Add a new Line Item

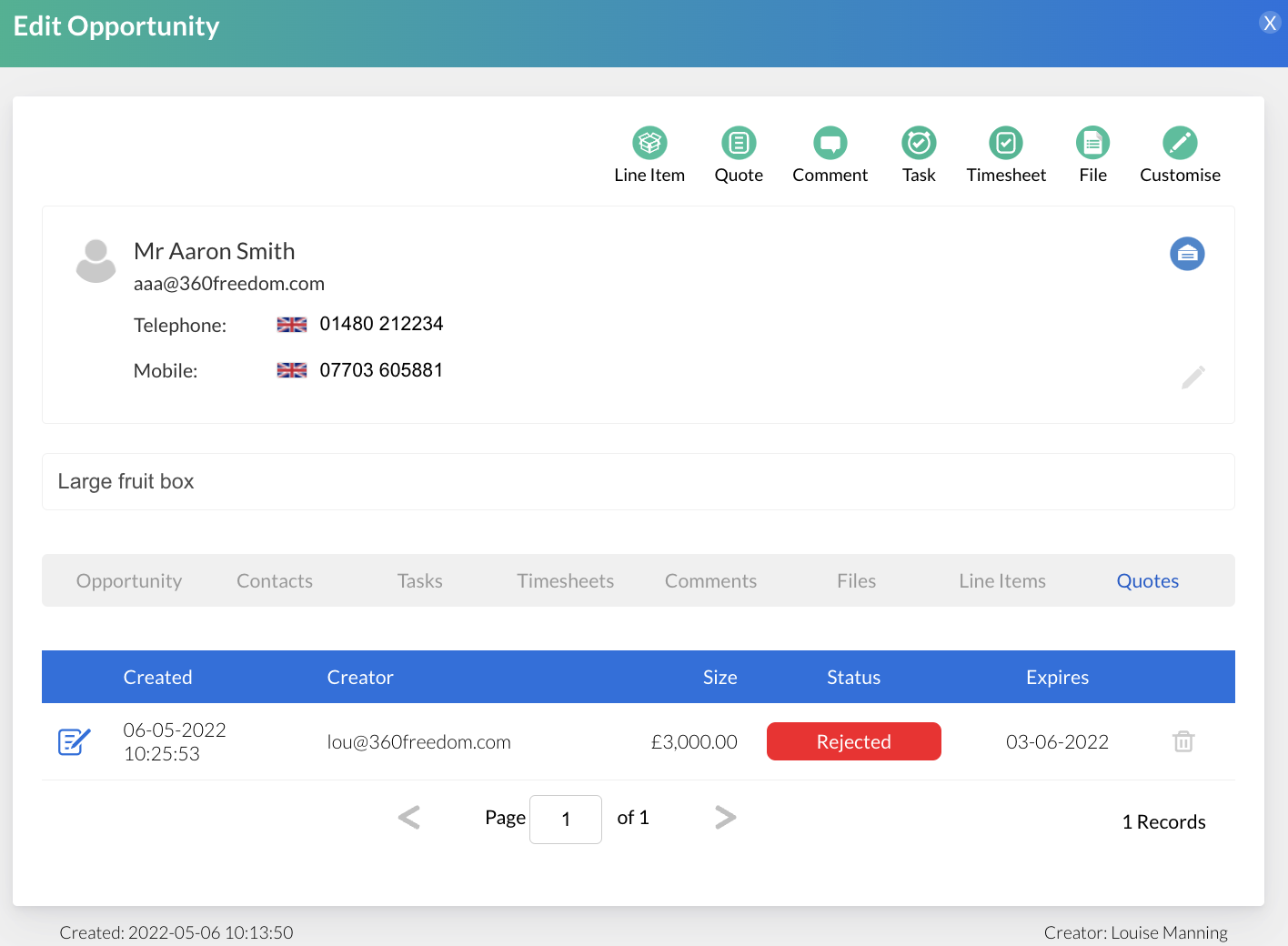click(649, 144)
